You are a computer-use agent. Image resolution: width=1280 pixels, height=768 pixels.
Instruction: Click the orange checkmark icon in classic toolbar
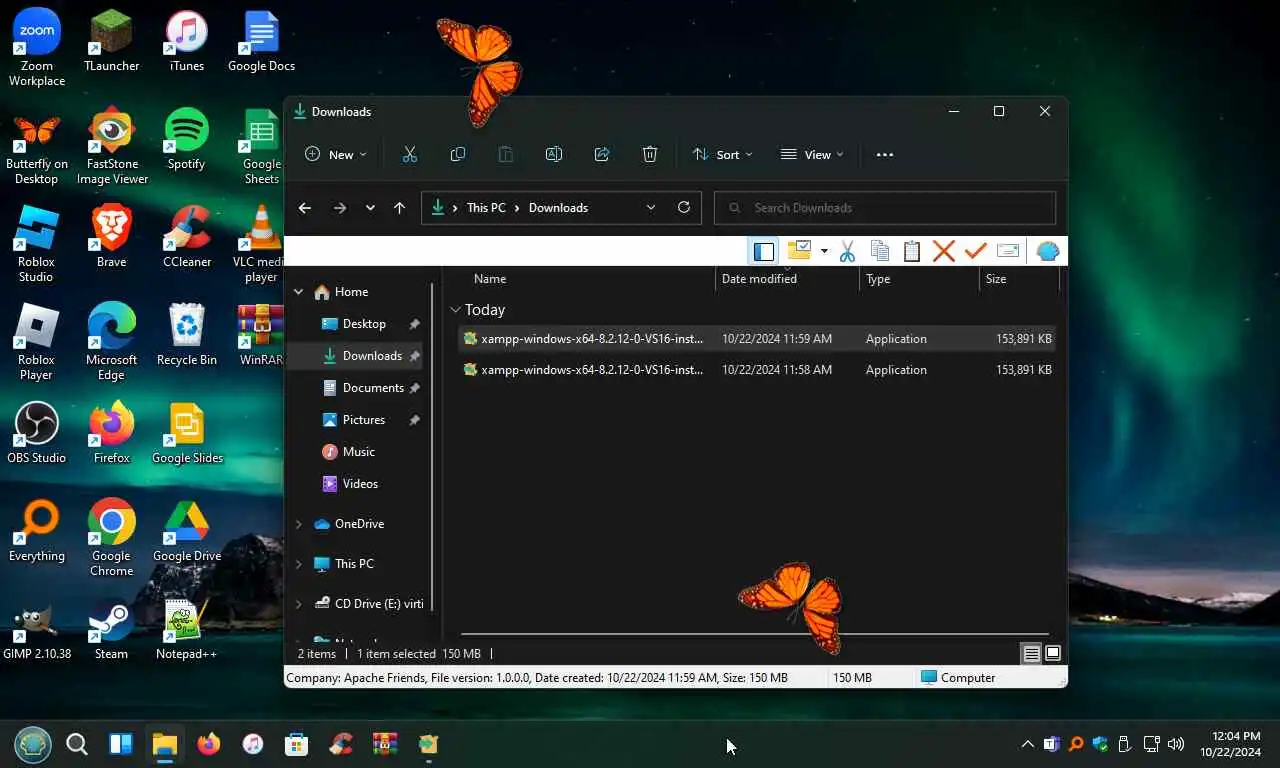coord(976,251)
